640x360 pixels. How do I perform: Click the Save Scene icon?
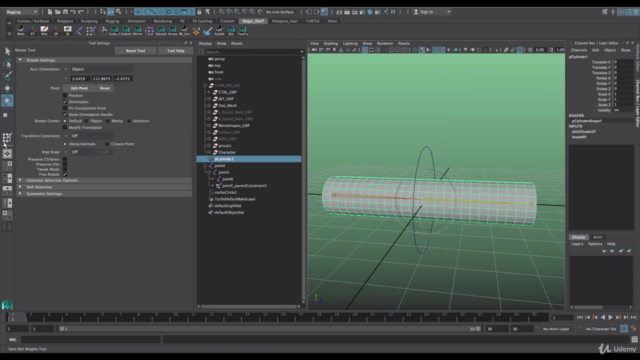(x=65, y=12)
